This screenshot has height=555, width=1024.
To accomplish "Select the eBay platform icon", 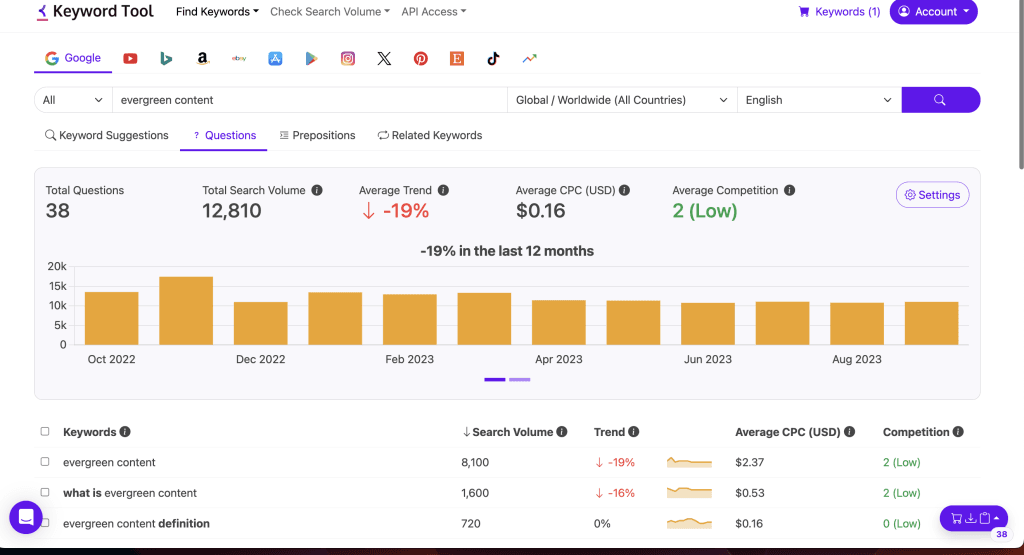I will point(239,59).
